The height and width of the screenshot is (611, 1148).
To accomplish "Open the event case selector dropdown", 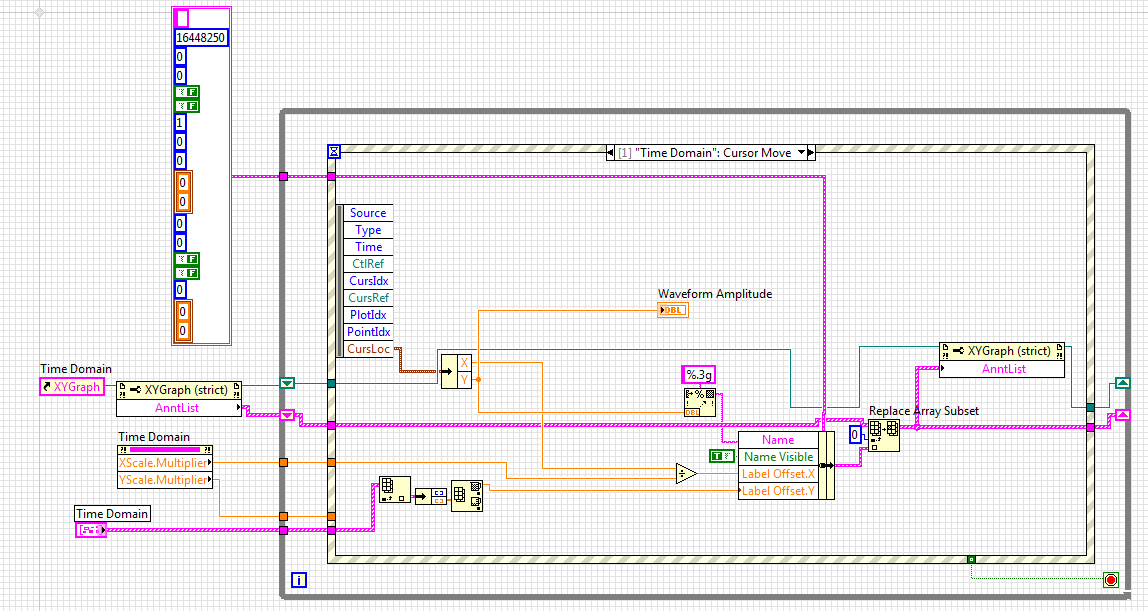I will point(801,153).
